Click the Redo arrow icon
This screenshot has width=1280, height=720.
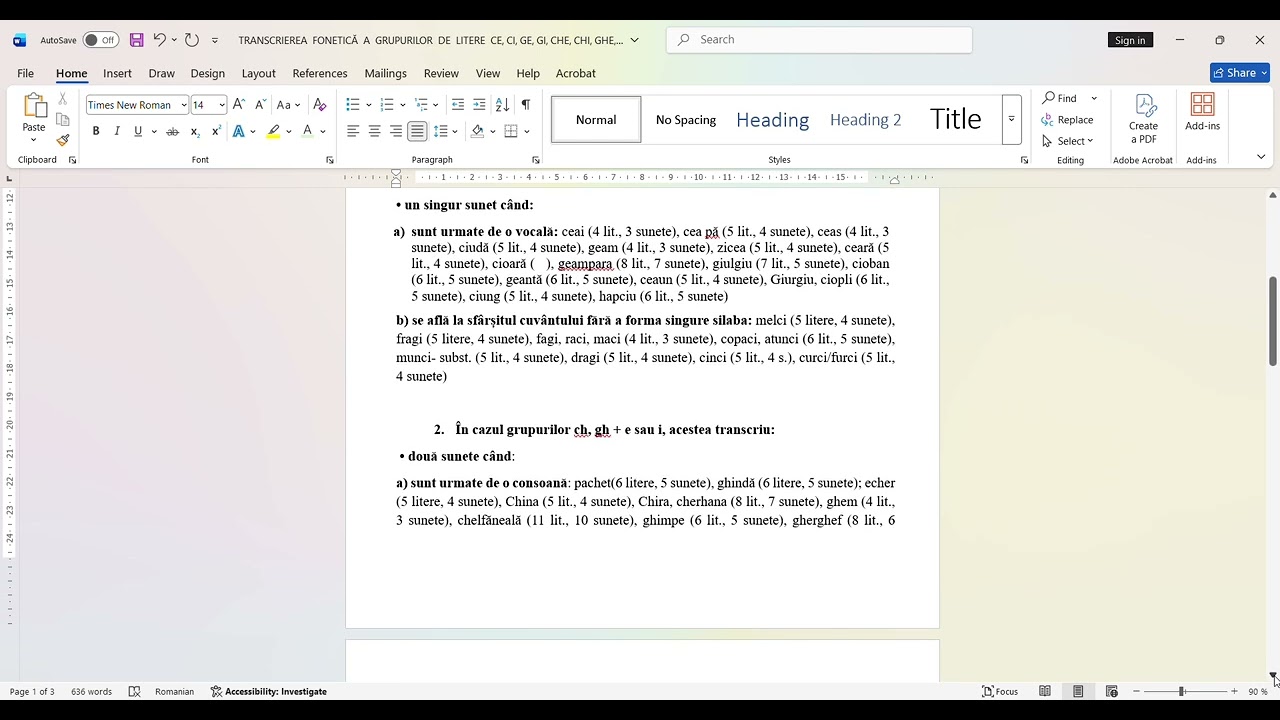pyautogui.click(x=192, y=40)
